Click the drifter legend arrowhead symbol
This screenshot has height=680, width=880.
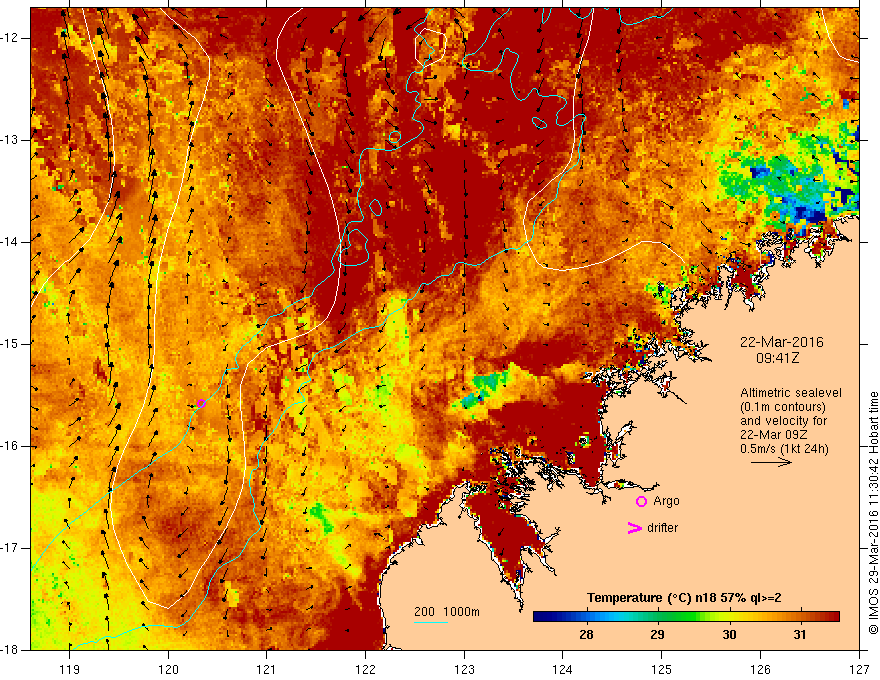(634, 528)
